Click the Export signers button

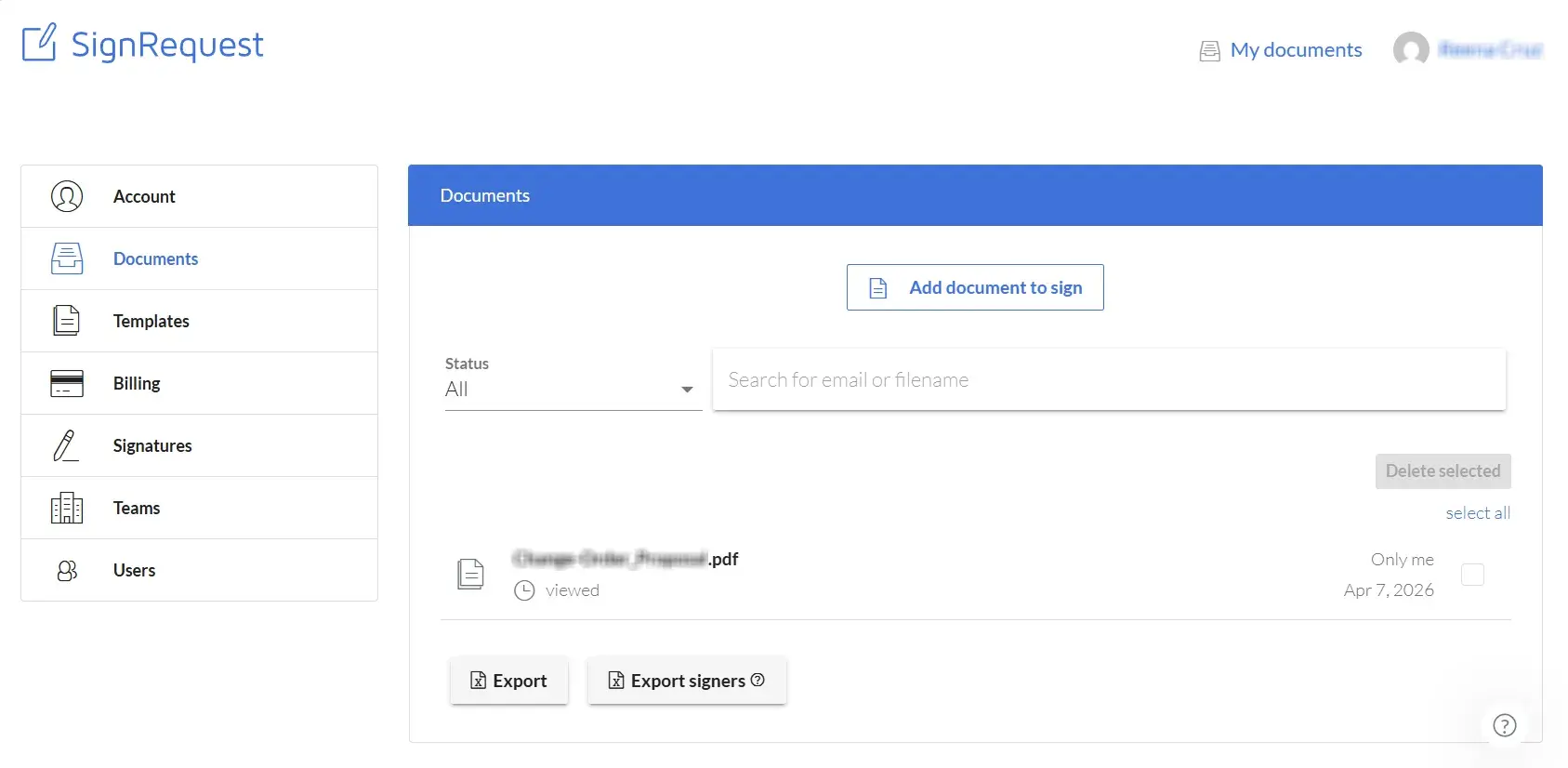point(687,681)
